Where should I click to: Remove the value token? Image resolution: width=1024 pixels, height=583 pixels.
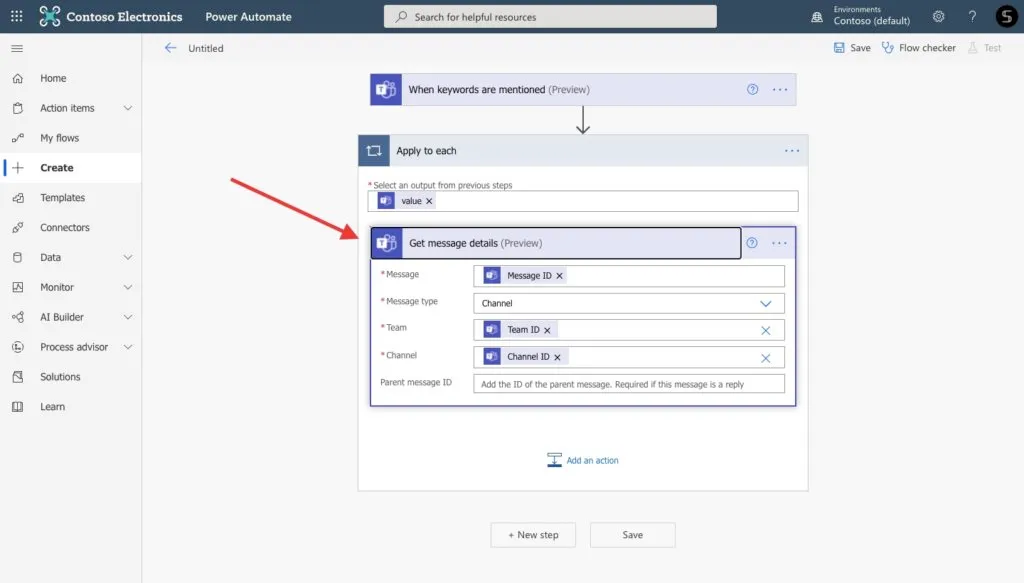429,201
